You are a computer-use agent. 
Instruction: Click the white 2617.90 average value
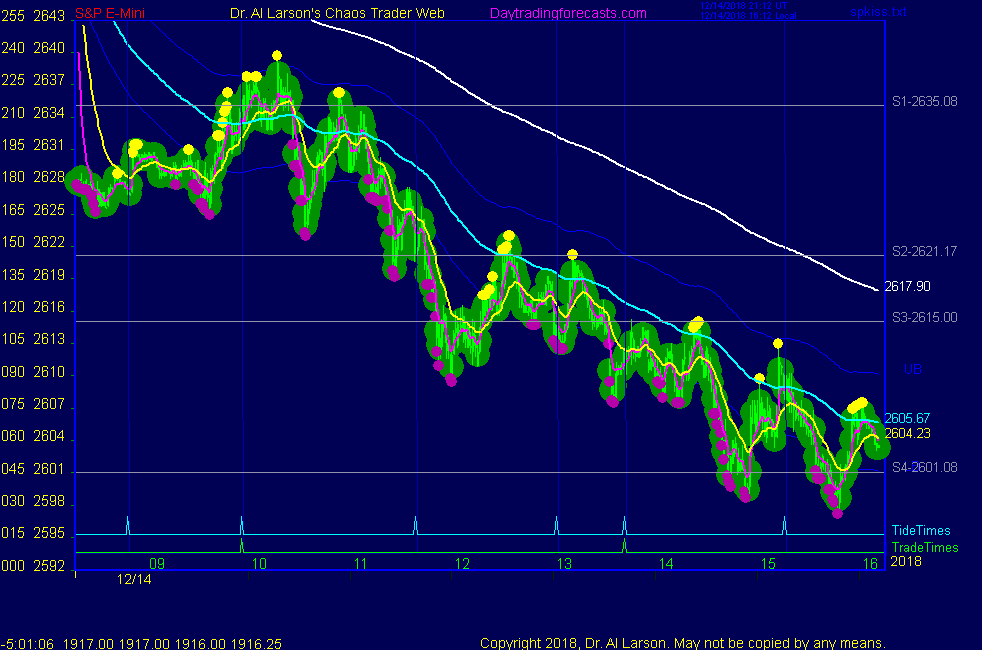[907, 286]
